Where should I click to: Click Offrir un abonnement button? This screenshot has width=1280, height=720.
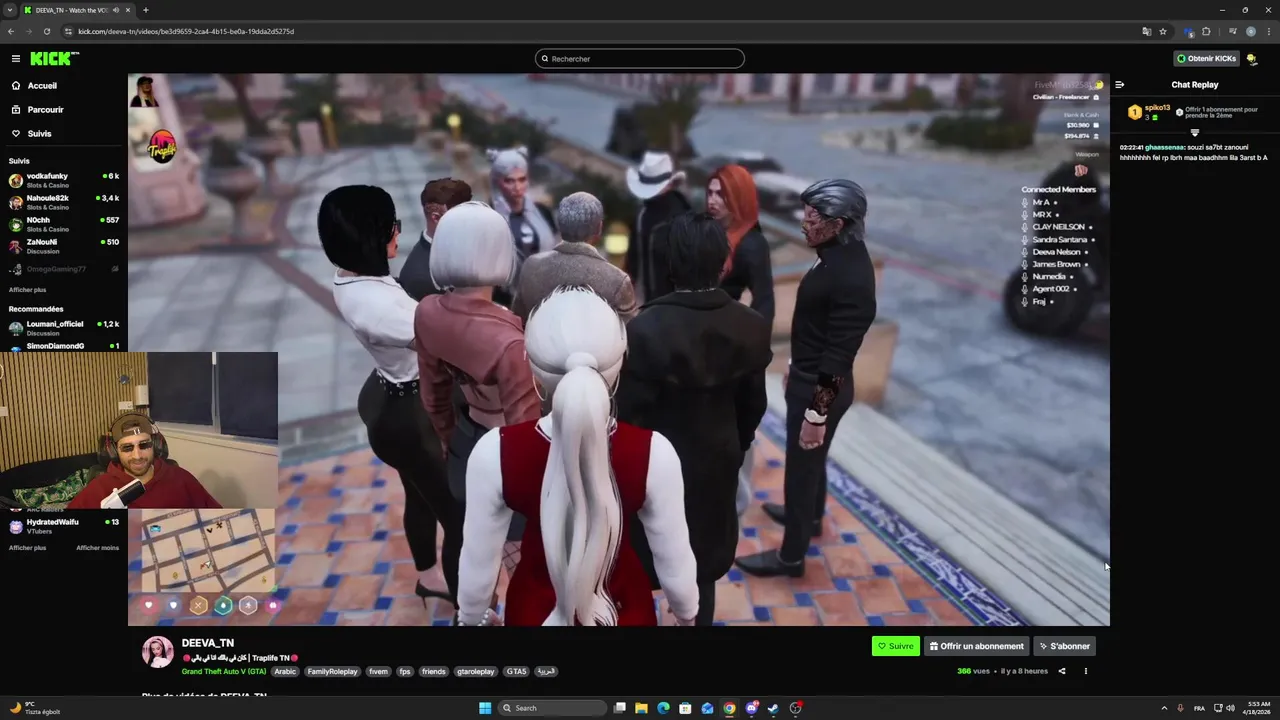pyautogui.click(x=977, y=646)
